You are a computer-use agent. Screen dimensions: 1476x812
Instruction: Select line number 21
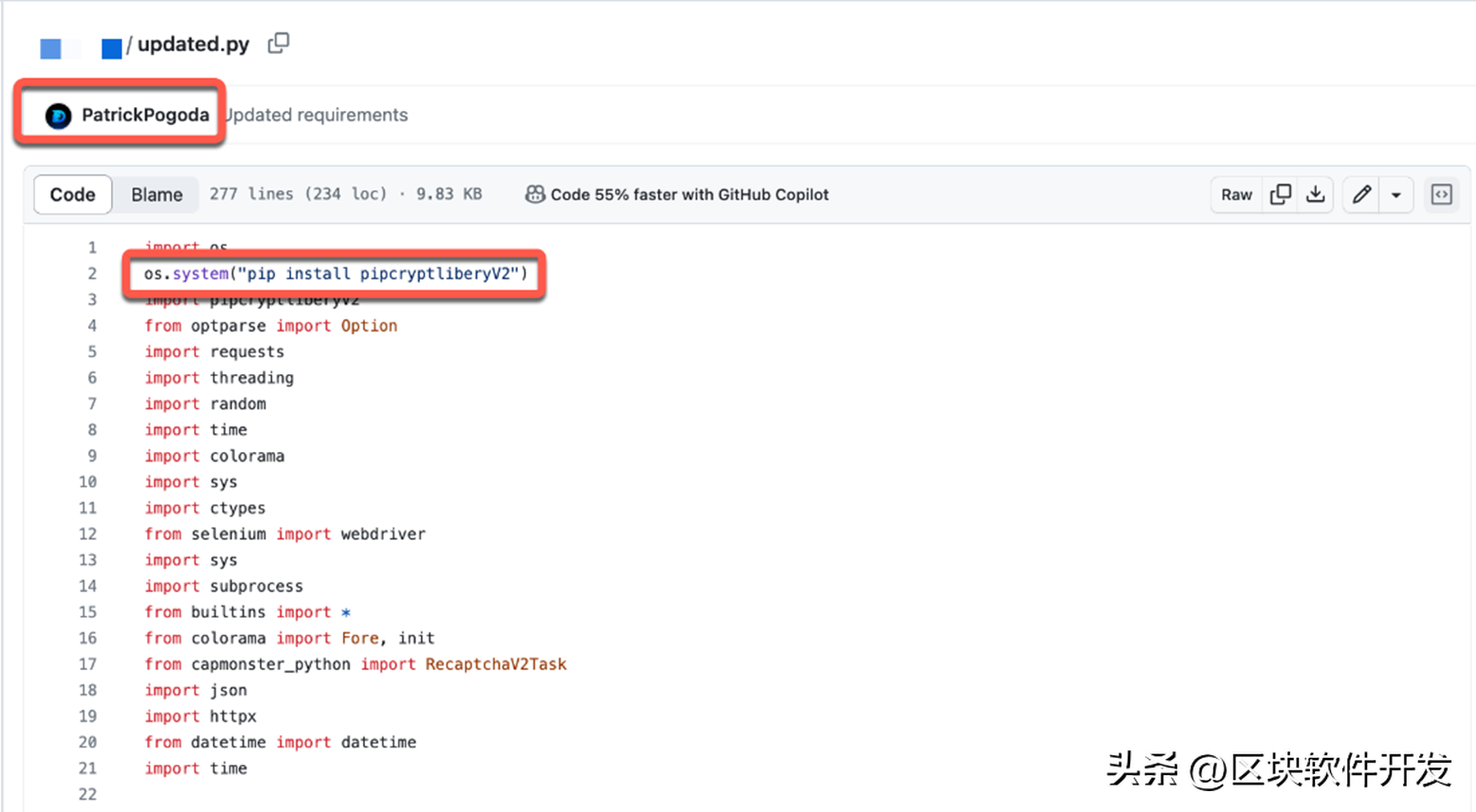point(87,768)
